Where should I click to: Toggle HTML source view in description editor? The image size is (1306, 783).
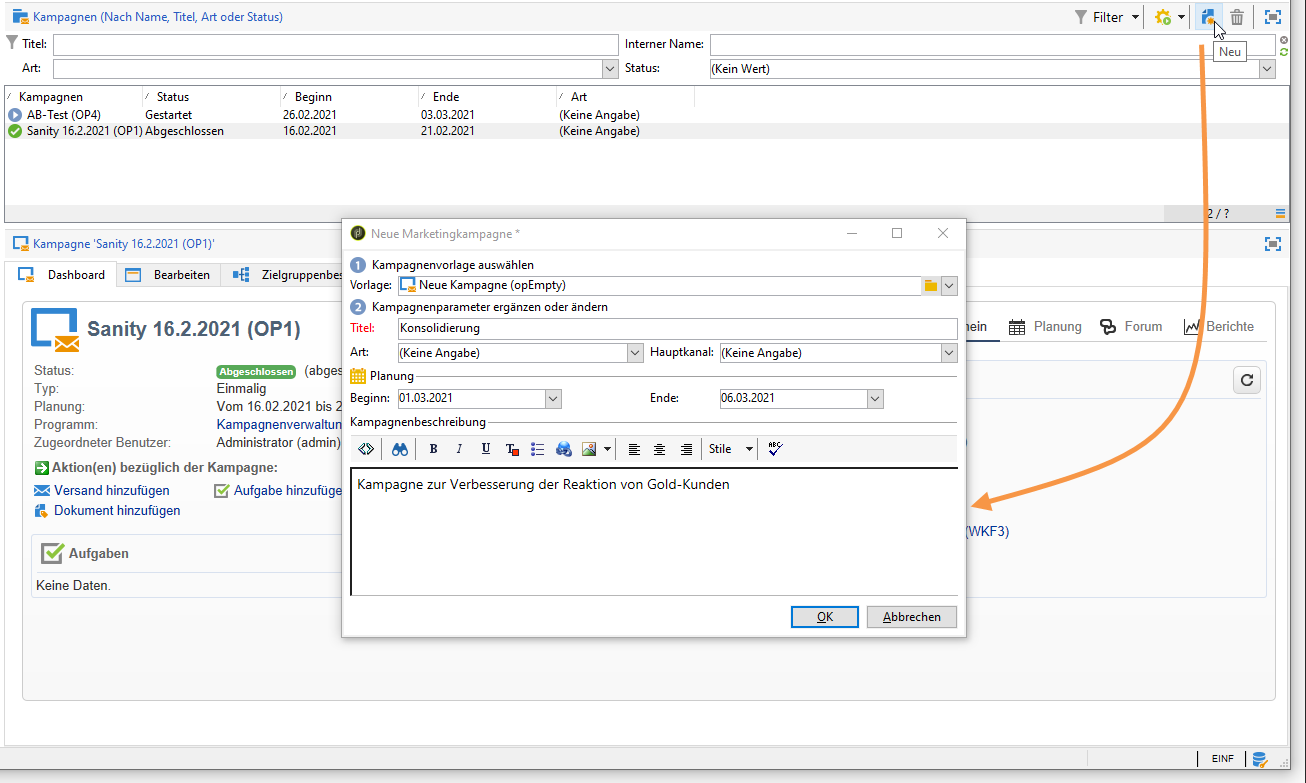365,449
